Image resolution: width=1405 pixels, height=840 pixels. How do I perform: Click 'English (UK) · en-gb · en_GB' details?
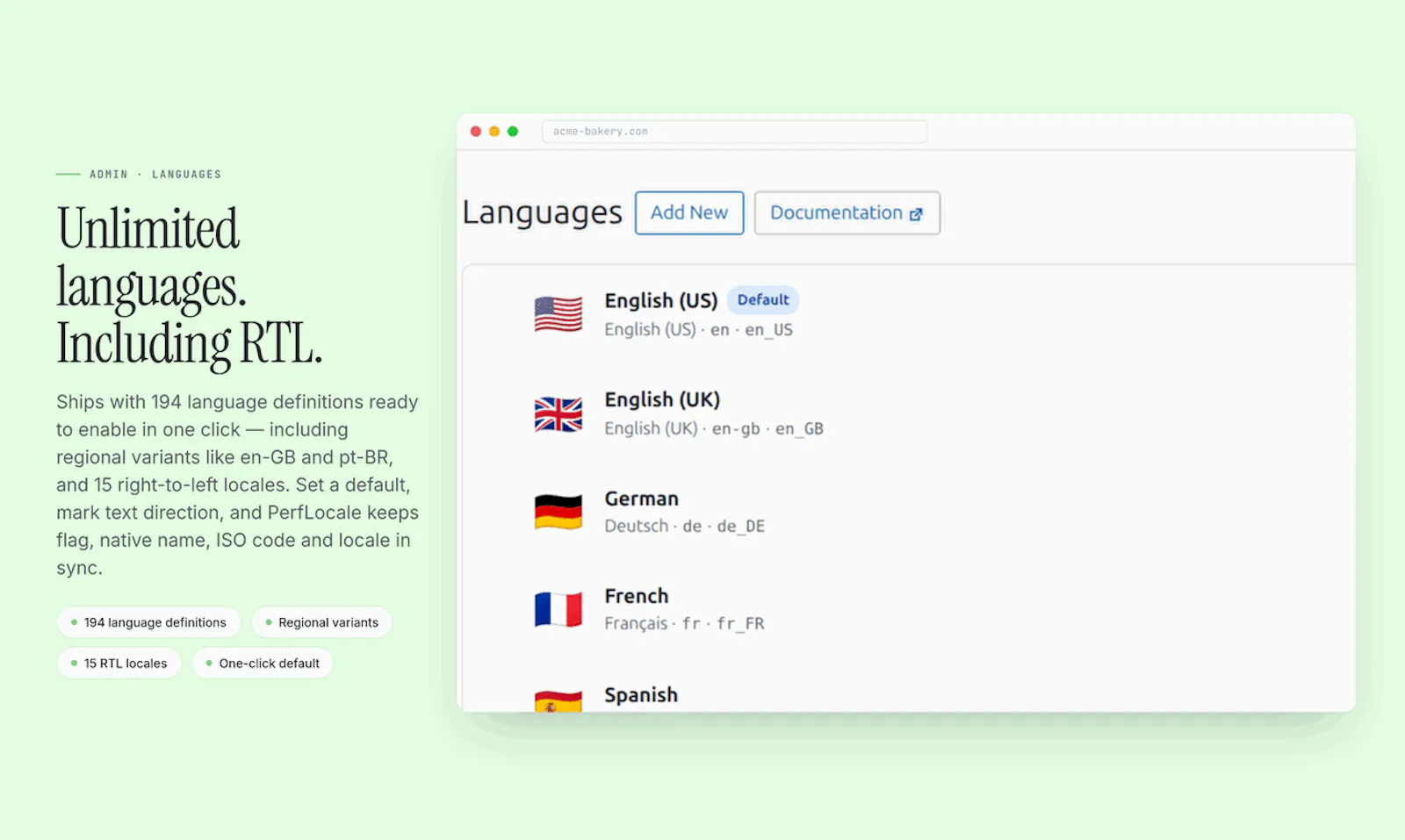714,428
